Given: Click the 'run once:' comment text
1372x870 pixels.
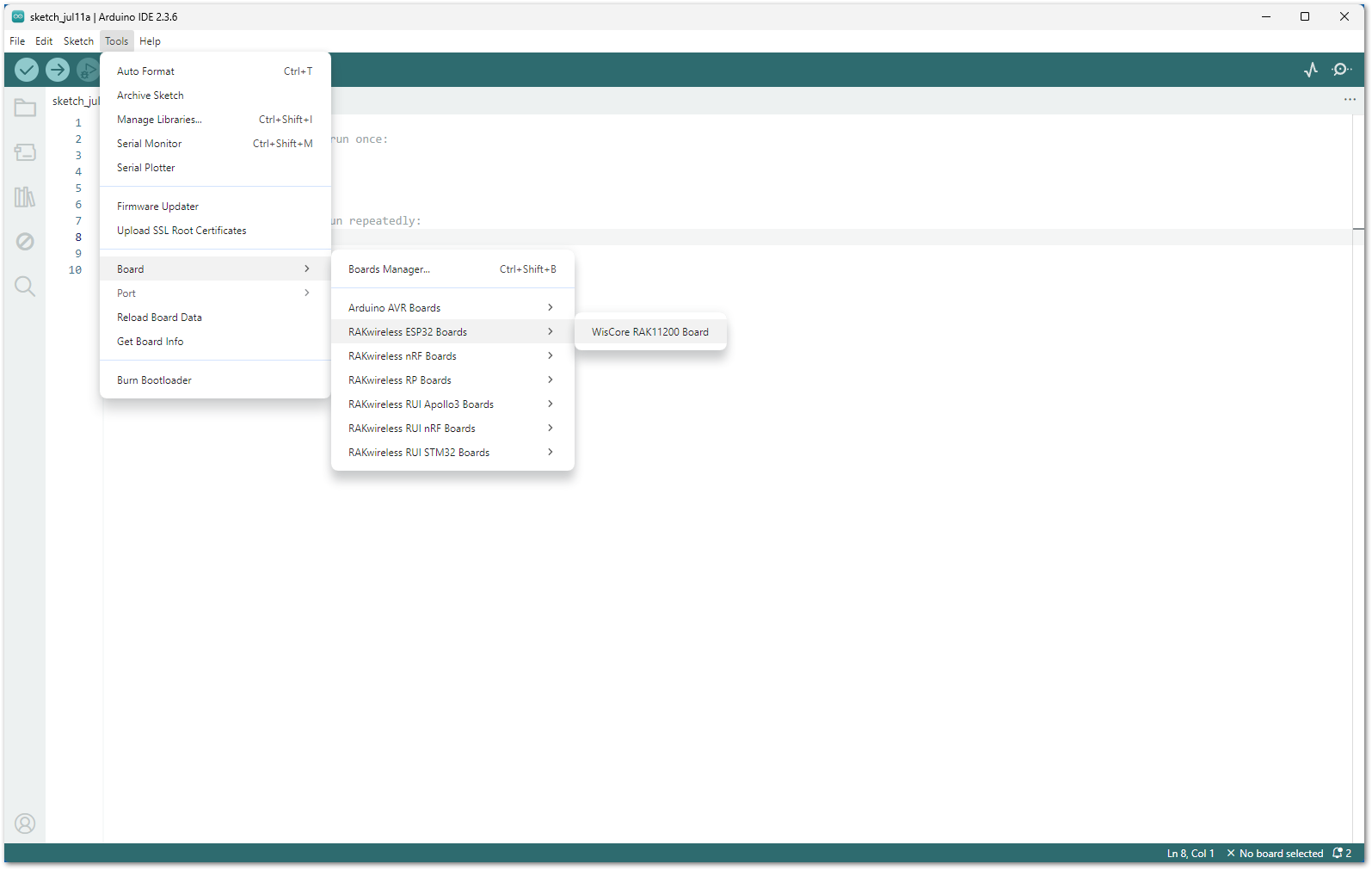Looking at the screenshot, I should (360, 139).
